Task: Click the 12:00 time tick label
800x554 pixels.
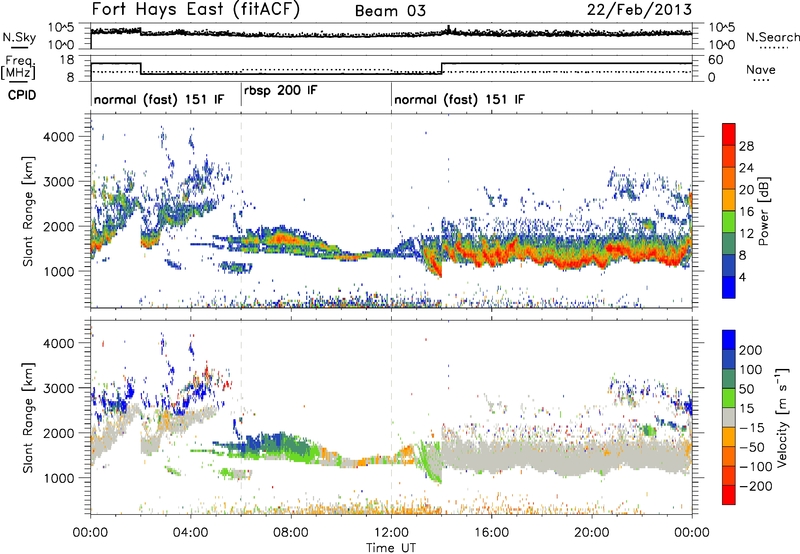Action: 391,533
